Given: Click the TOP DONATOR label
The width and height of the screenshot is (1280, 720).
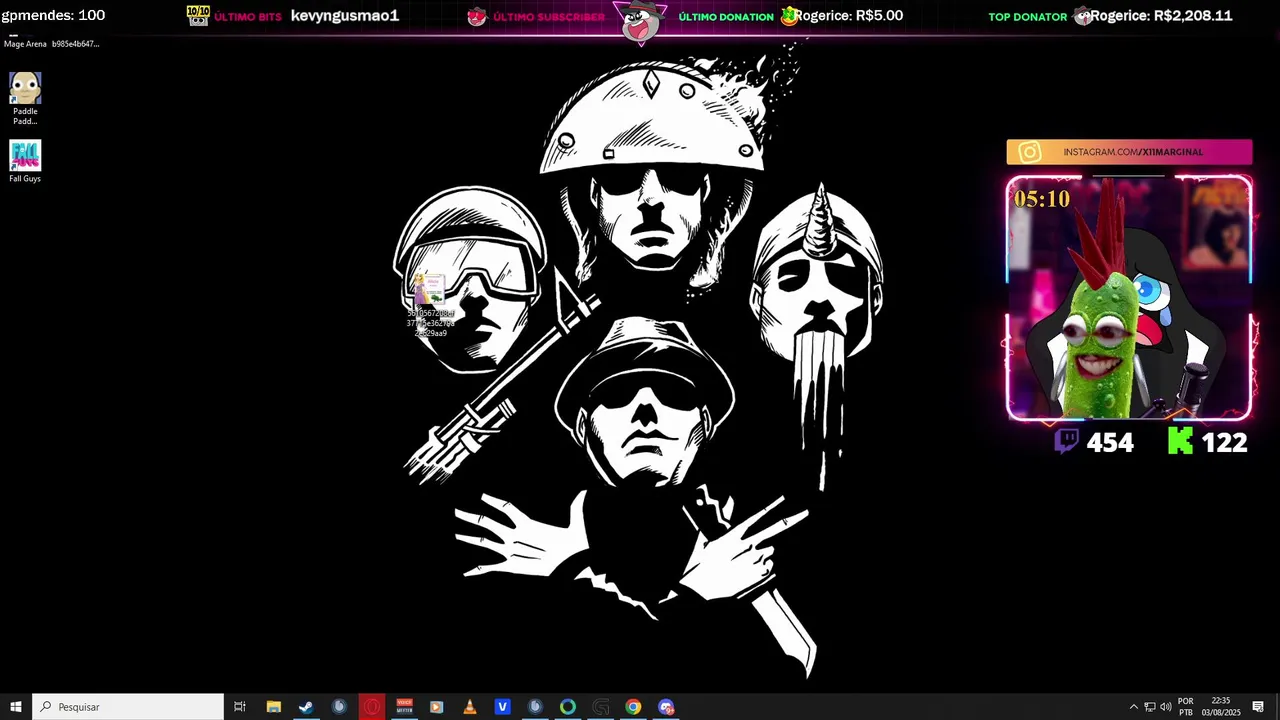Looking at the screenshot, I should pos(1028,17).
